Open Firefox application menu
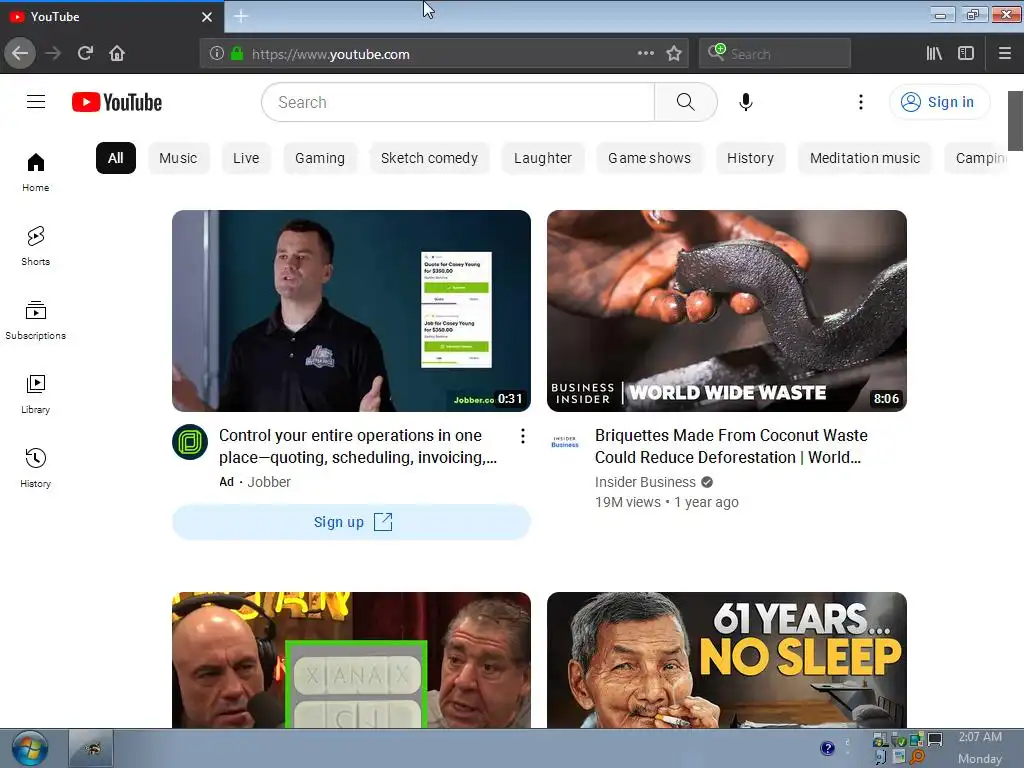 pyautogui.click(x=1005, y=54)
